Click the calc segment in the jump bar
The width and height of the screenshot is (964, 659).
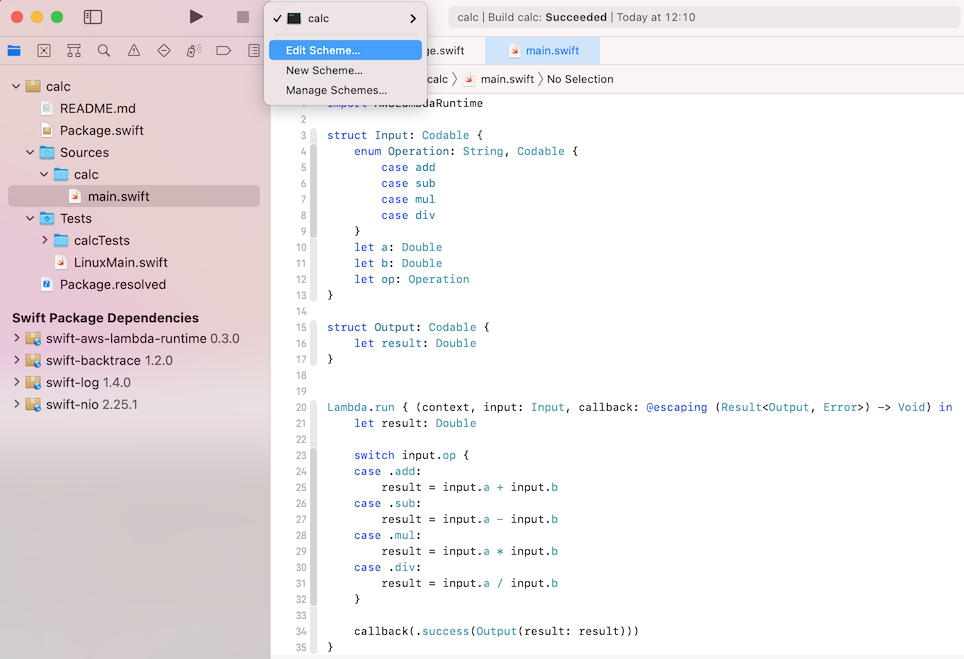tap(437, 79)
